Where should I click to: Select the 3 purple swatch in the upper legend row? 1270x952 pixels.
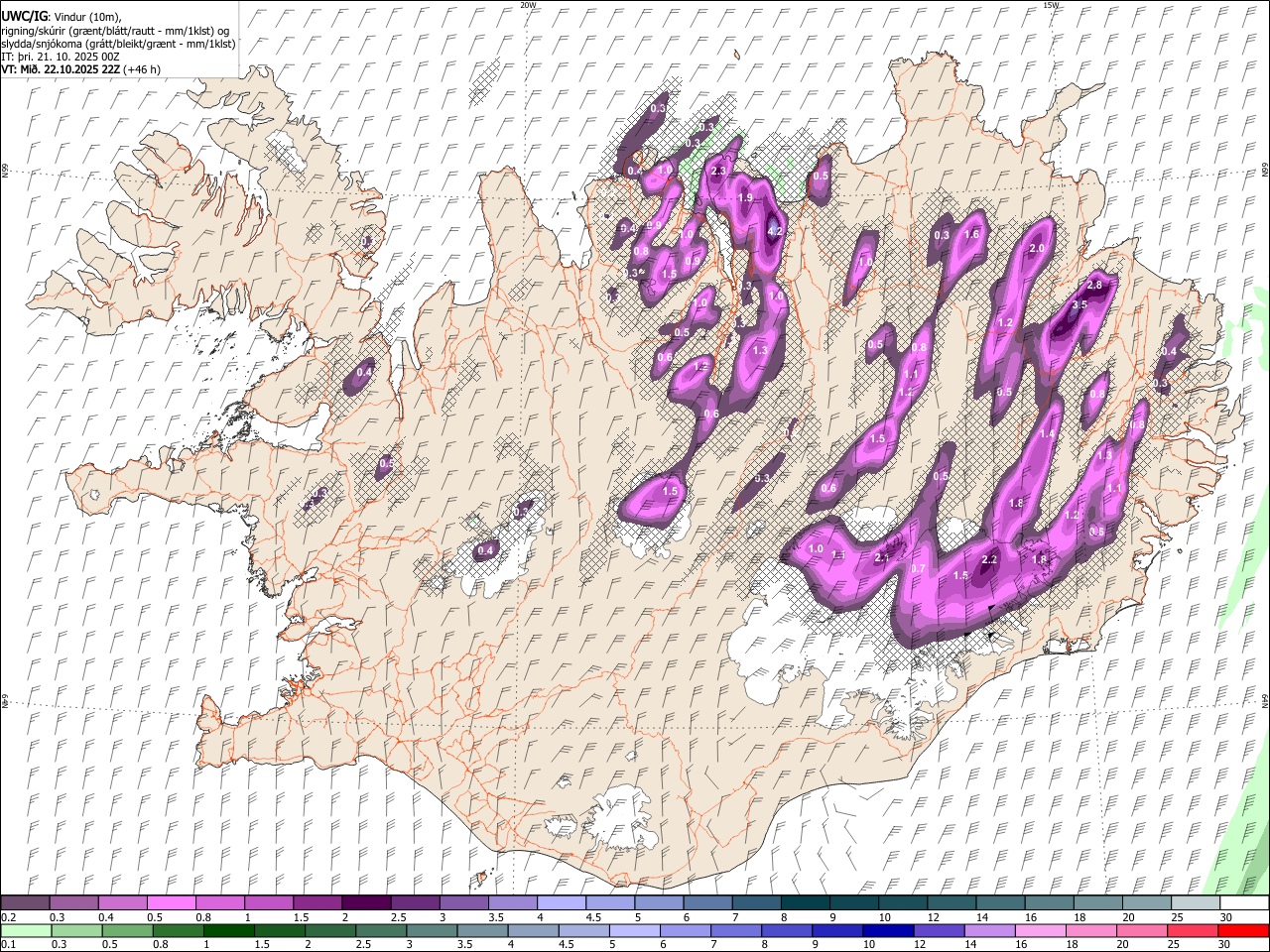click(x=463, y=902)
